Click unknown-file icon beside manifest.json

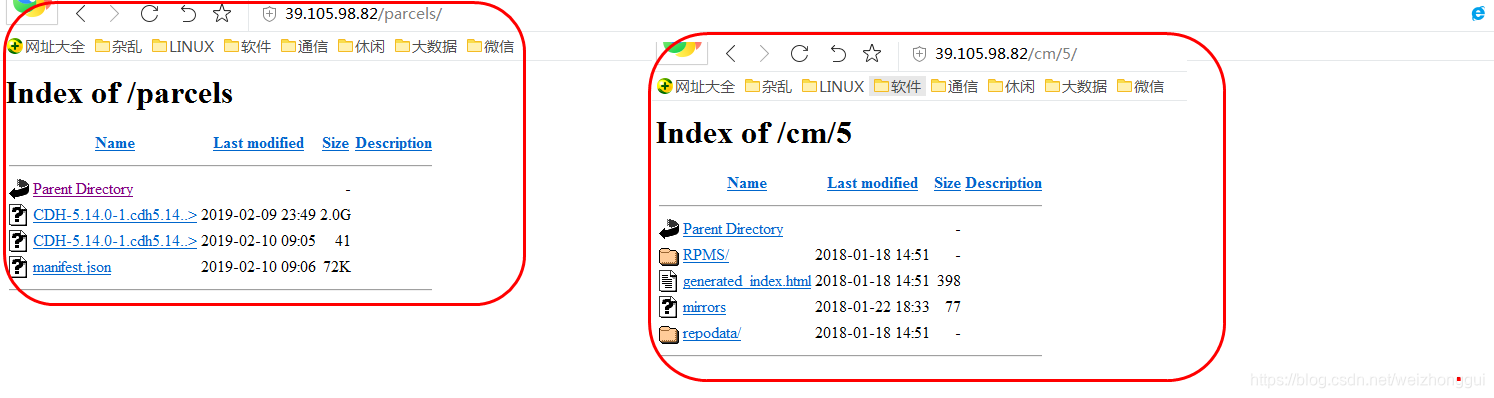click(x=18, y=267)
